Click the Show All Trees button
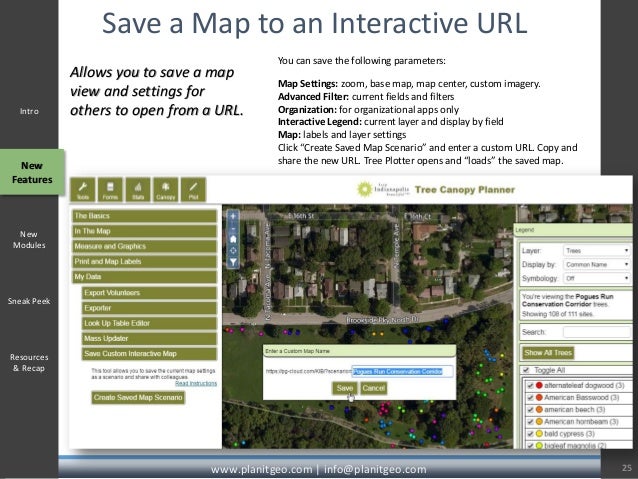638x479 pixels. tap(548, 353)
